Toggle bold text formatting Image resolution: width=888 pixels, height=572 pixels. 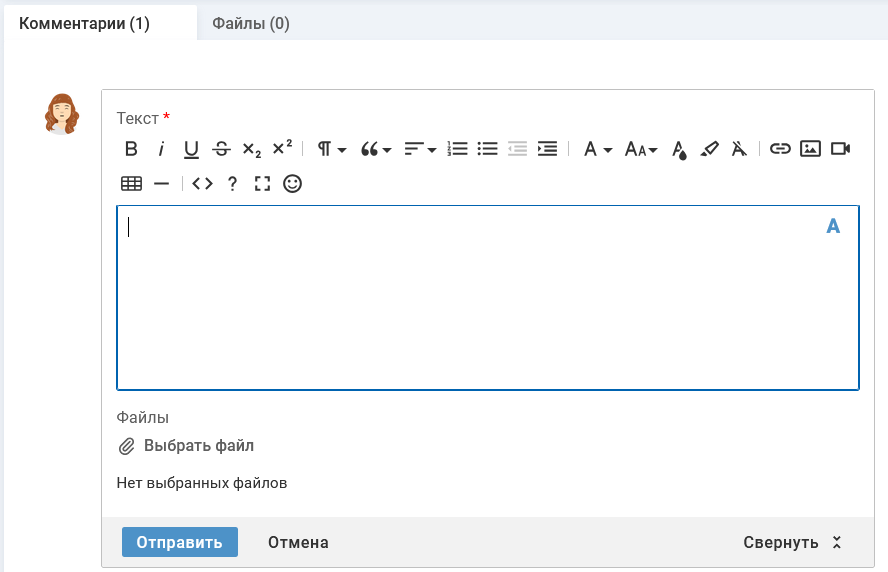click(x=131, y=149)
